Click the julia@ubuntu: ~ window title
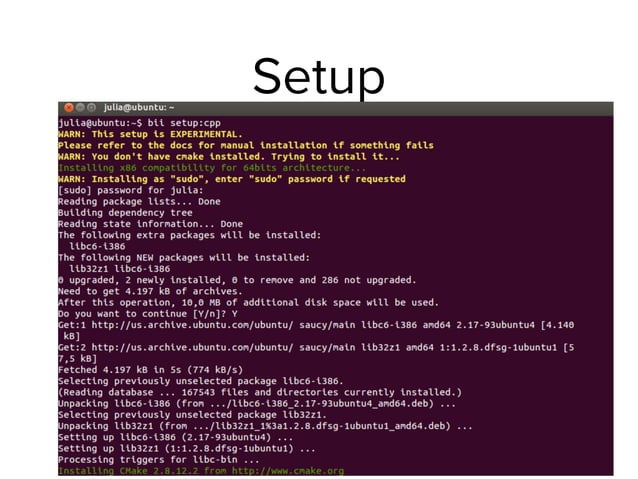 click(x=139, y=107)
